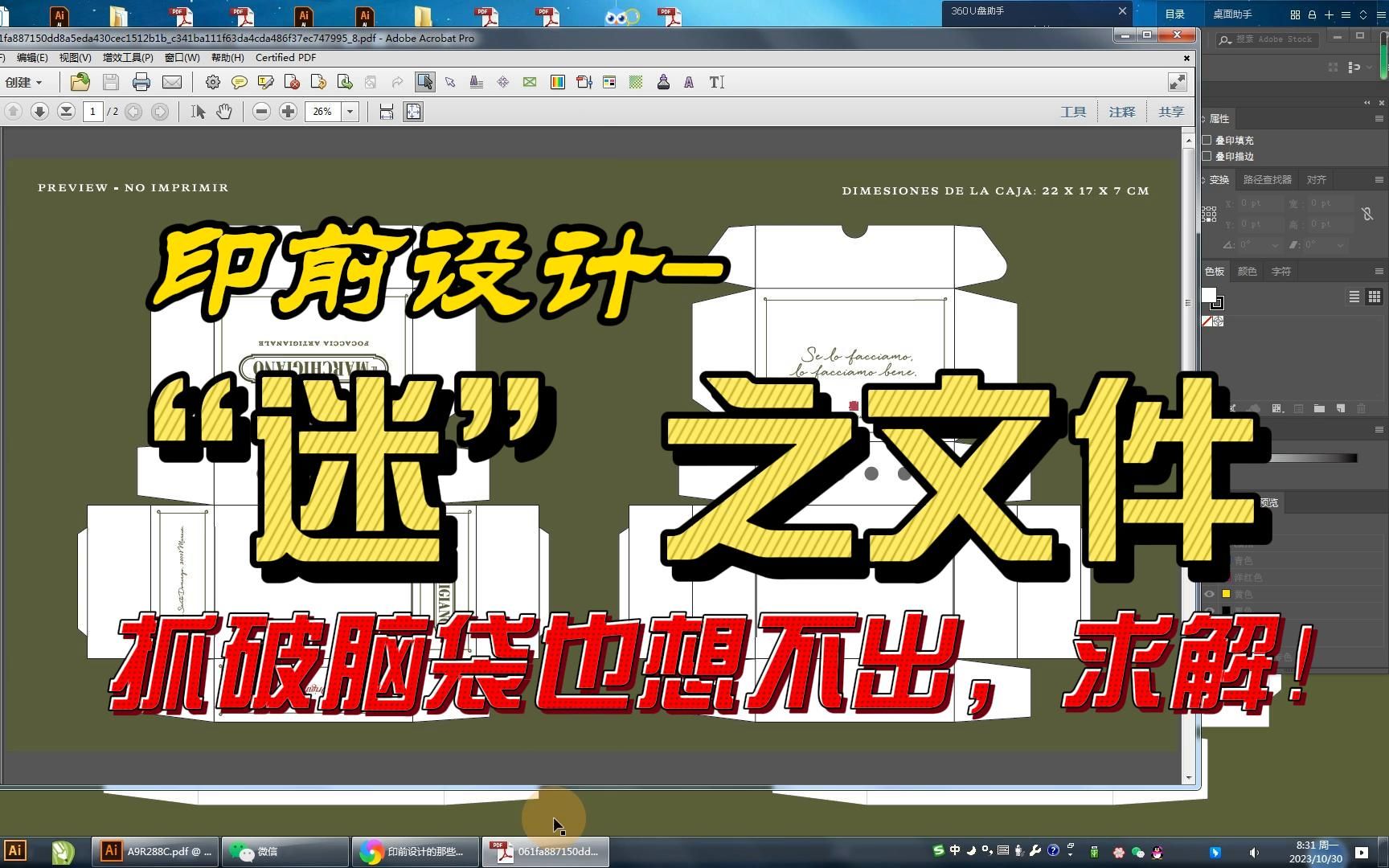The height and width of the screenshot is (868, 1389).
Task: Click the 搜索 Adobe Stock search field
Action: point(1267,39)
